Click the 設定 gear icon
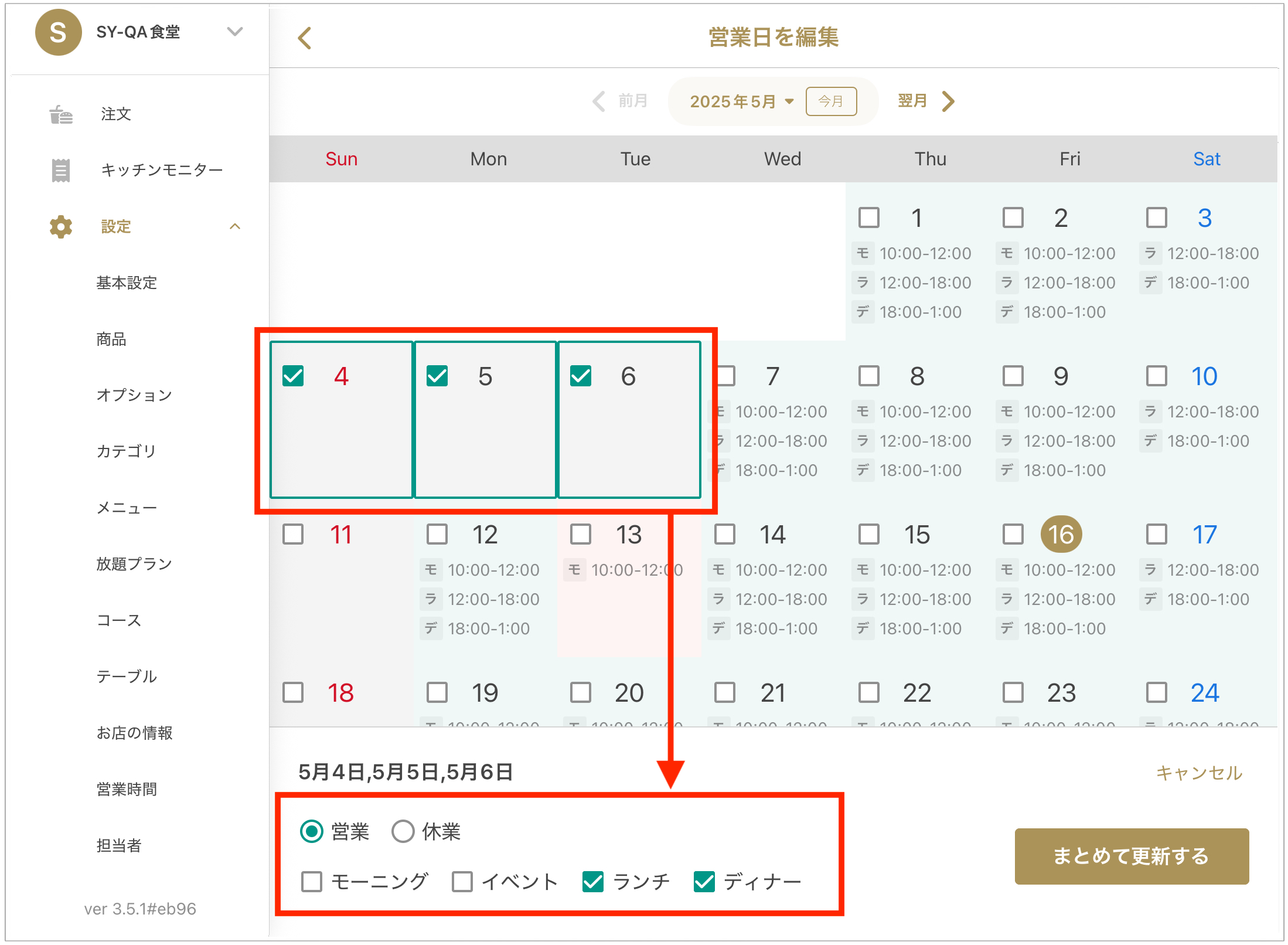1288x945 pixels. click(61, 226)
